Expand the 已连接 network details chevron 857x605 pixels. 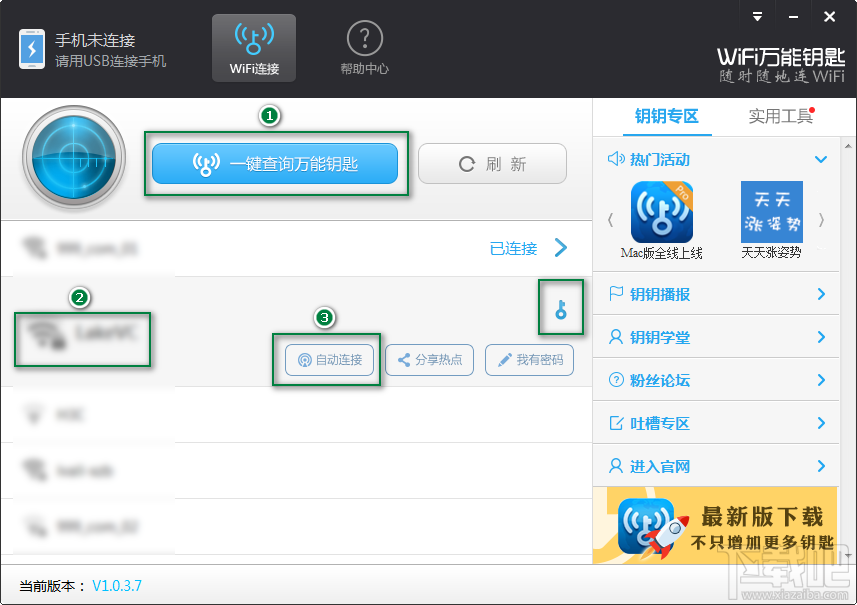563,248
